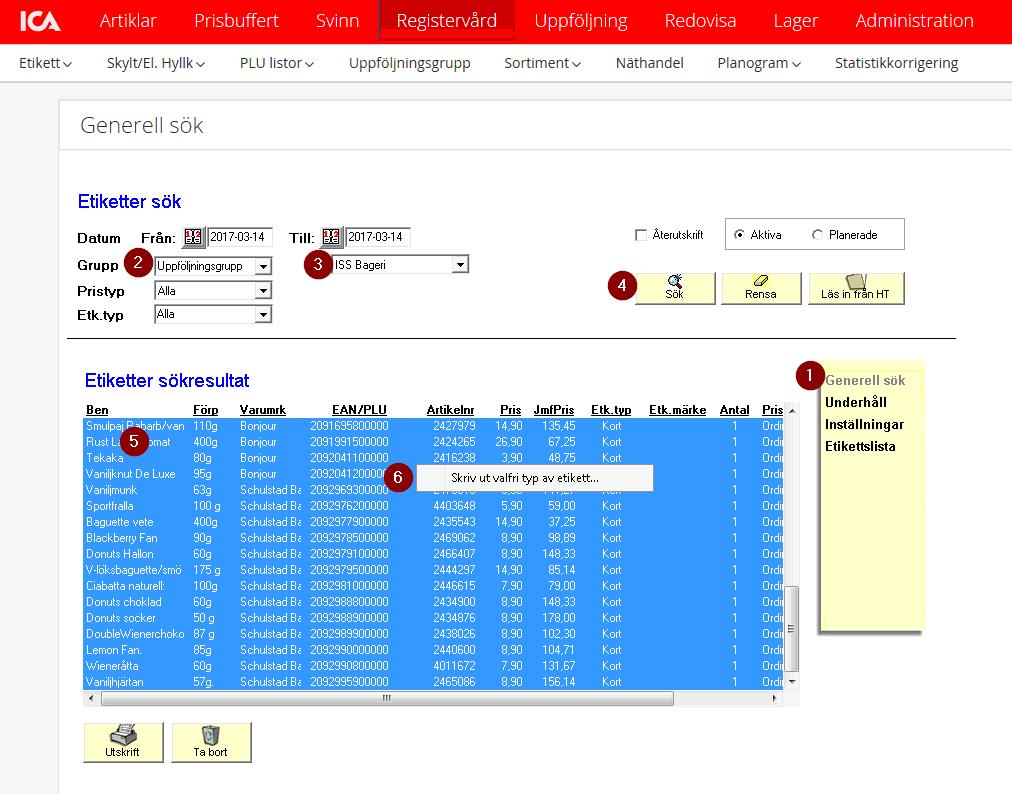Sort by the JmfPris column header

coord(554,410)
